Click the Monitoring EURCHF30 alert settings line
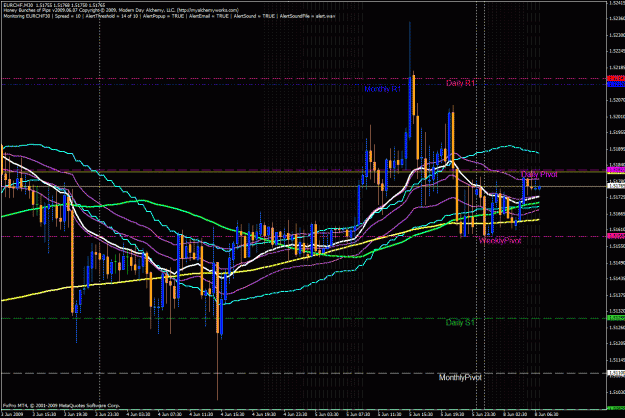 (x=169, y=16)
